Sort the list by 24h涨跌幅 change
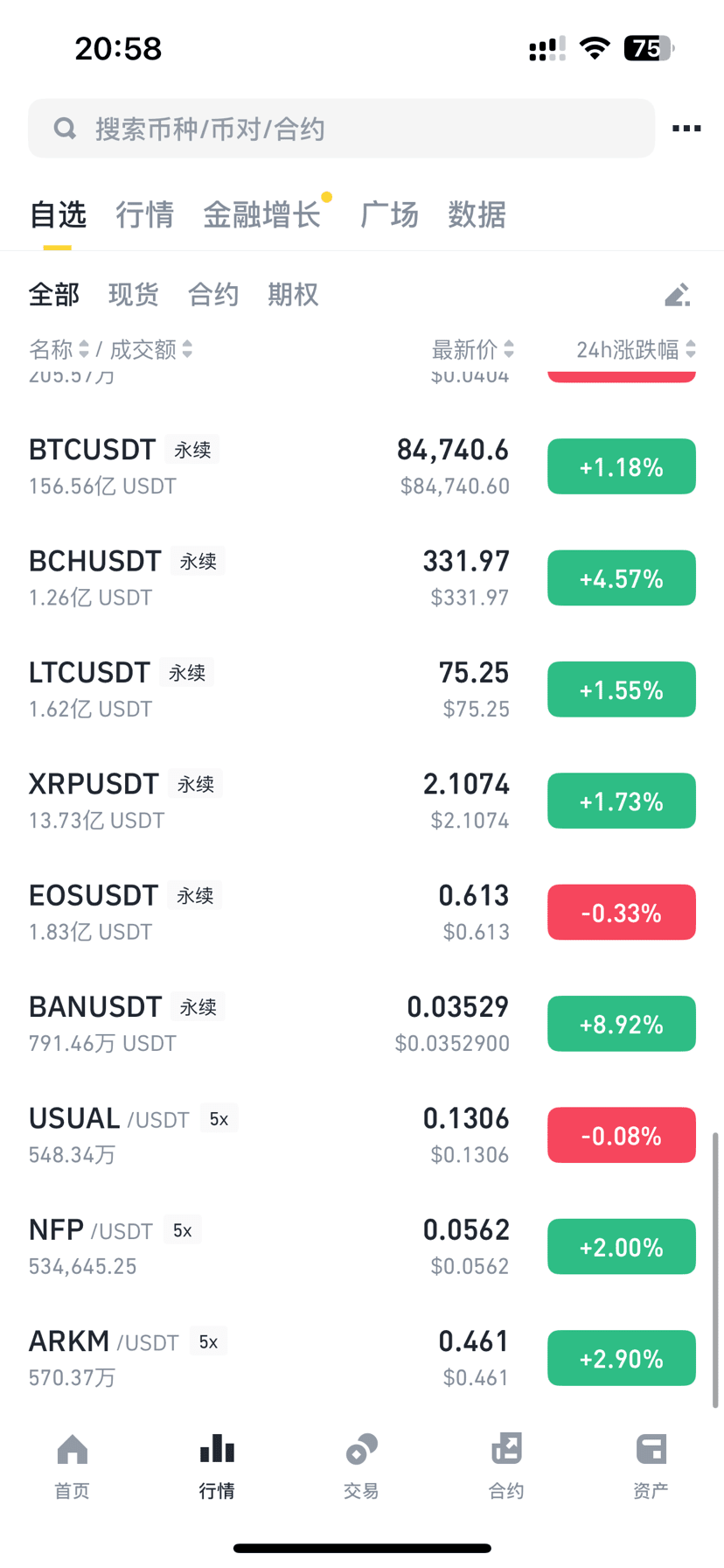Screen dimensions: 724x1568 click(637, 349)
